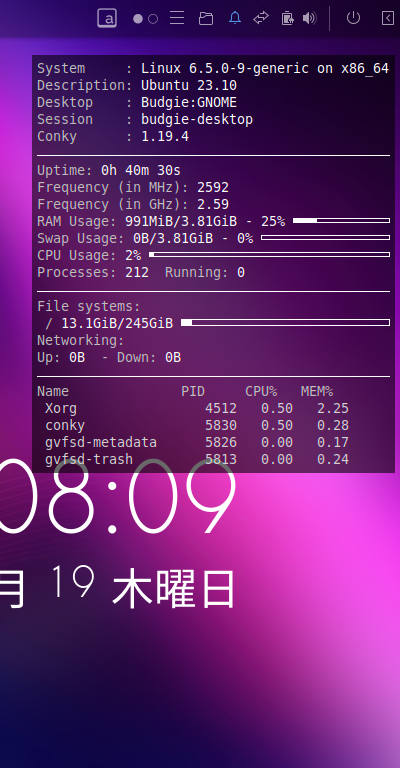
Task: Open the keyboard input method indicator
Action: (107, 19)
